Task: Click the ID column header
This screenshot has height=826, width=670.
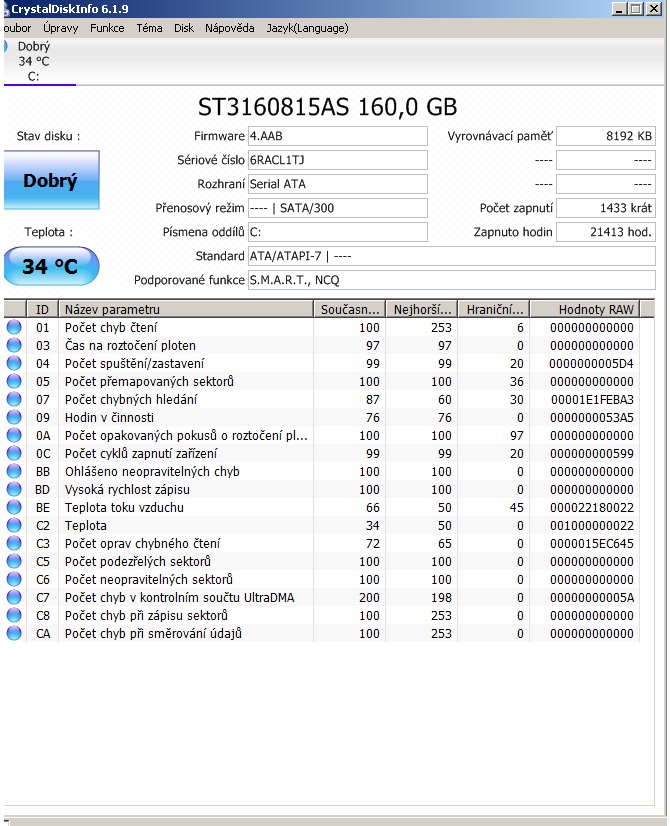Action: pos(42,309)
